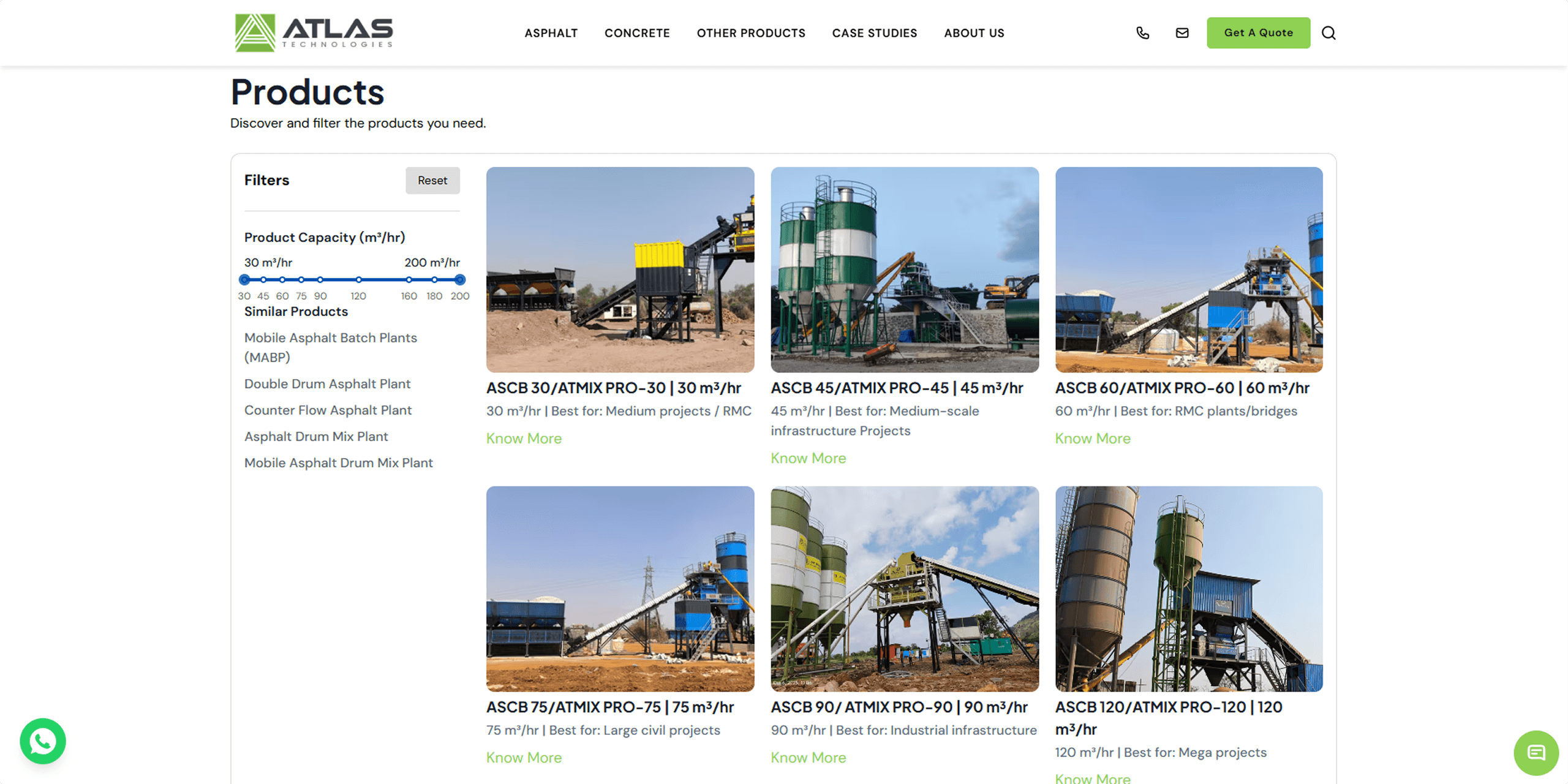Click the minimum capacity slider handle at 30

coord(244,280)
